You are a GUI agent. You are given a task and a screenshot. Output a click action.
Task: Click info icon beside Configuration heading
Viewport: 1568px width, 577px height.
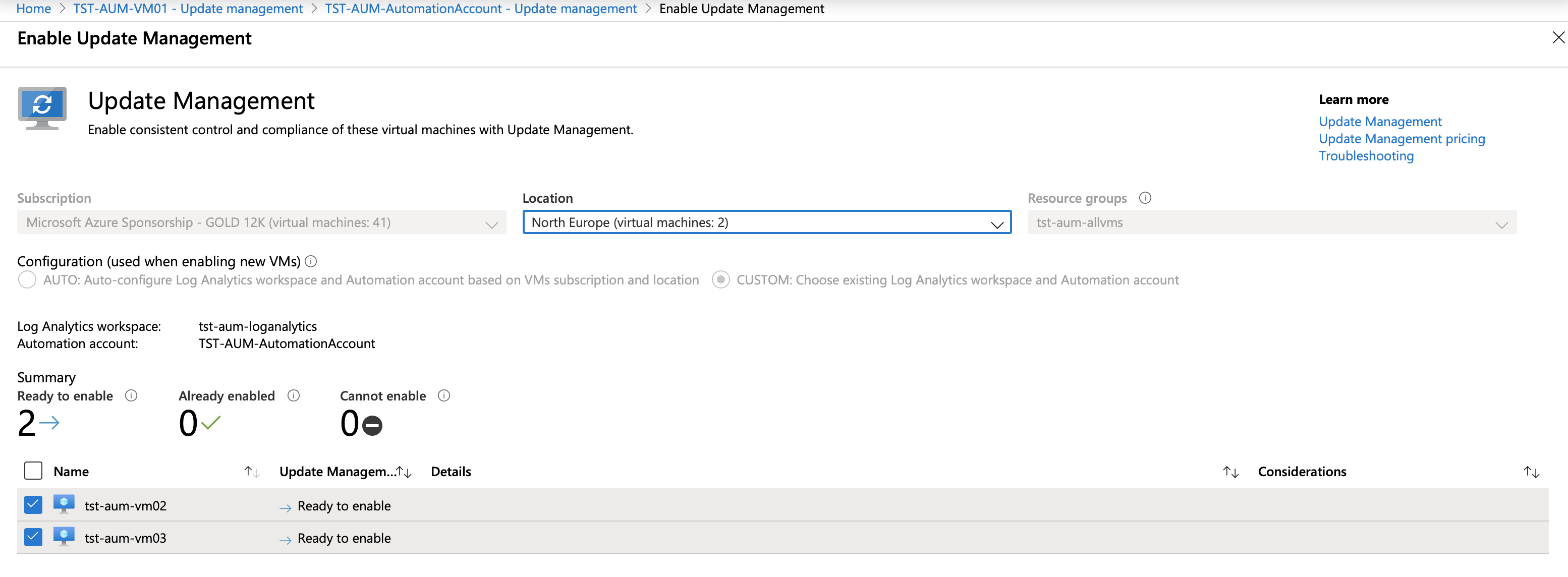311,261
